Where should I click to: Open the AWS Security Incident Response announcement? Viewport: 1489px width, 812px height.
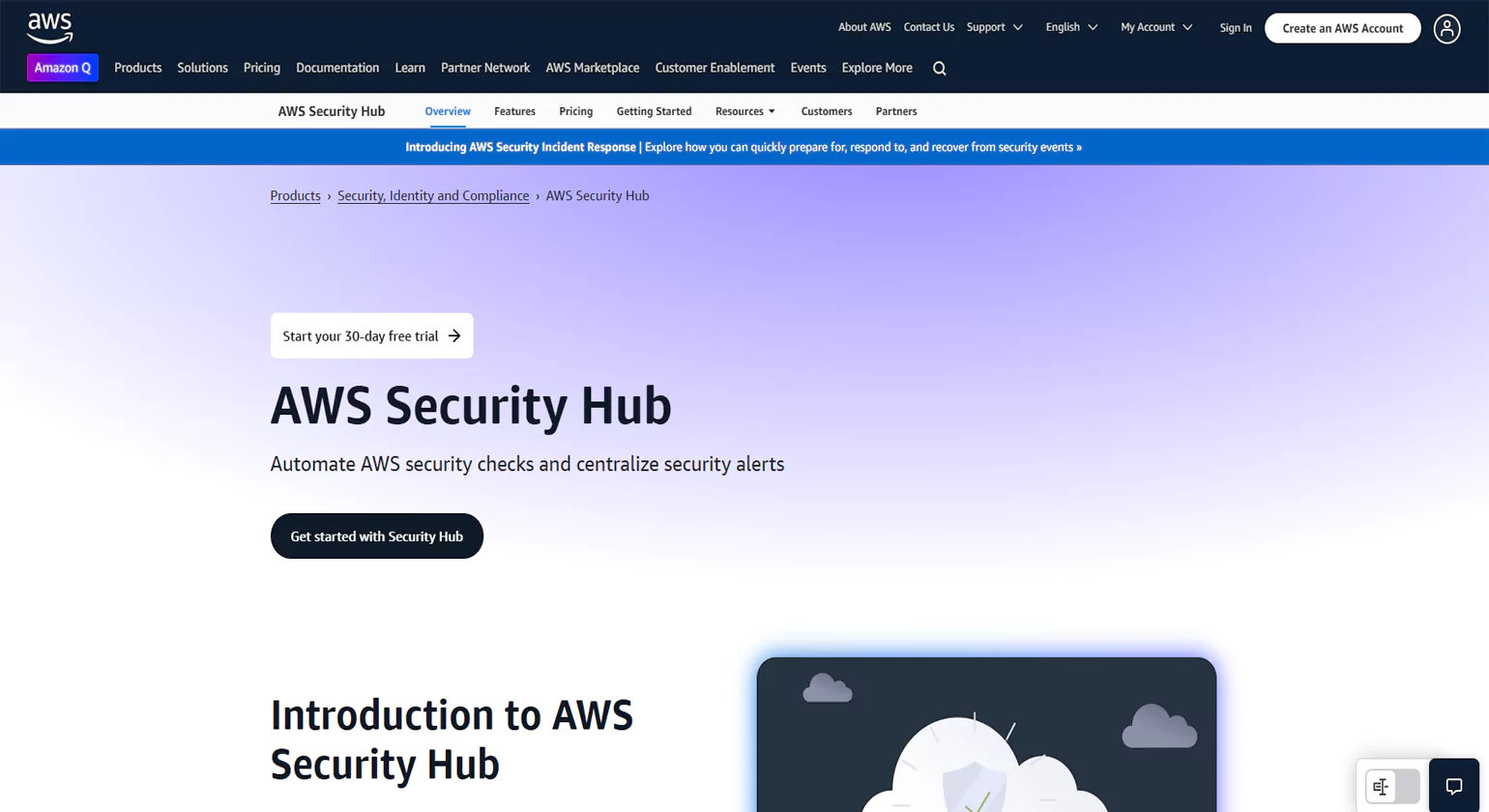point(743,147)
